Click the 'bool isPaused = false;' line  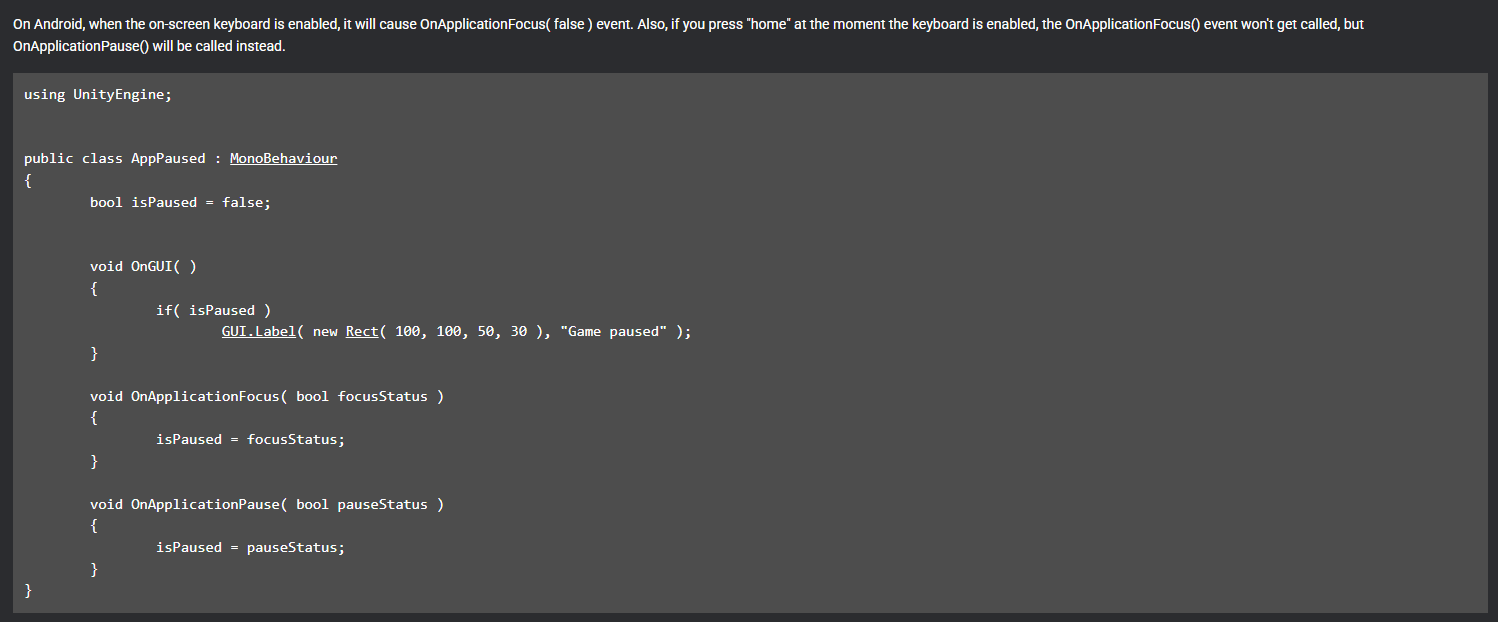pos(180,202)
